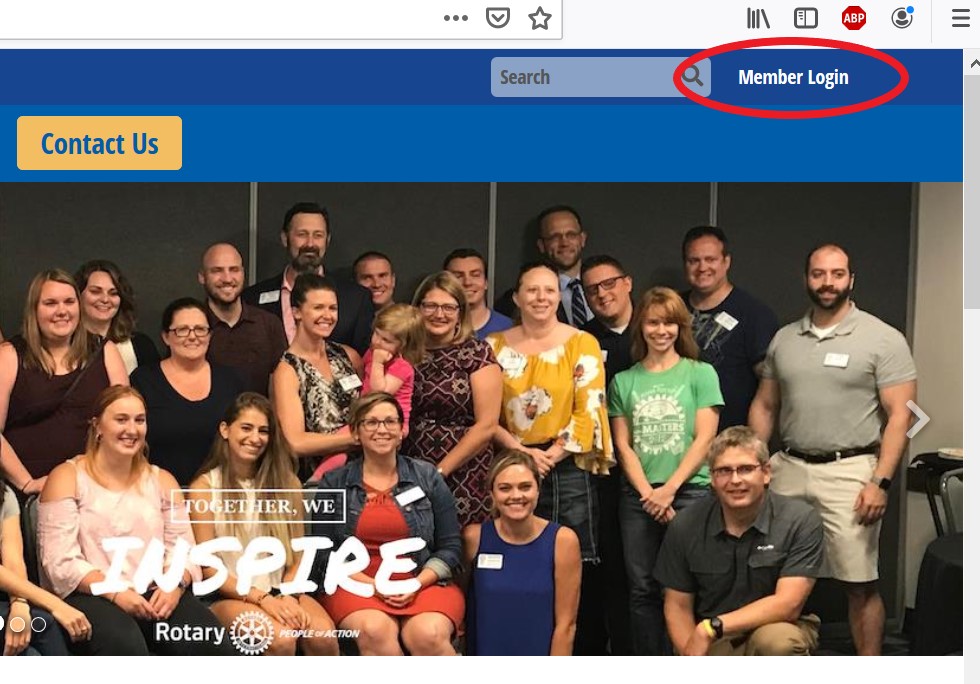Open Member Login link
Image resolution: width=980 pixels, height=684 pixels.
(793, 77)
